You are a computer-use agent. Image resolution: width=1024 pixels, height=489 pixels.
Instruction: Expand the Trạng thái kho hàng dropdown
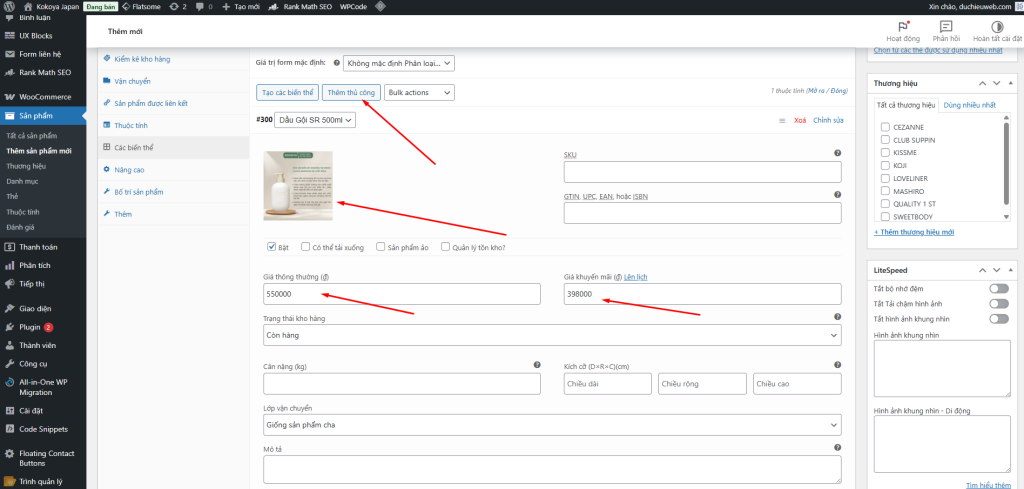(x=552, y=336)
